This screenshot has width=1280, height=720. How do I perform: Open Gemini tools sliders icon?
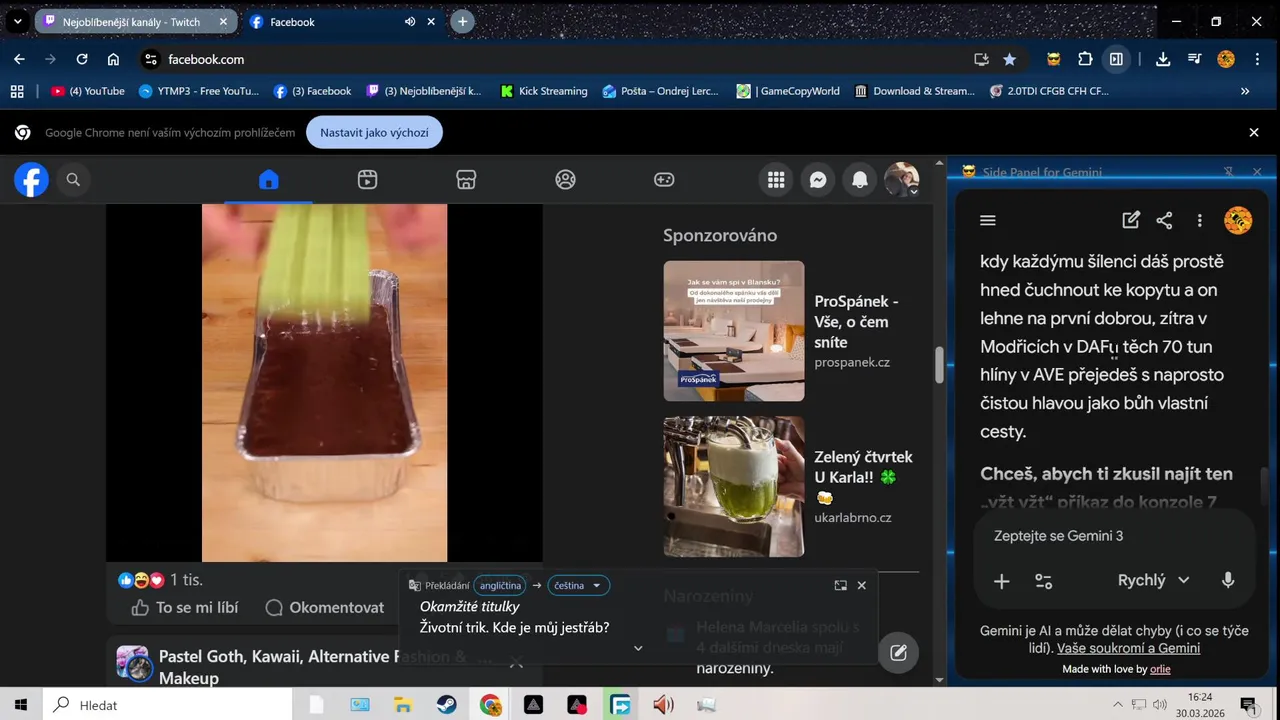point(1044,581)
